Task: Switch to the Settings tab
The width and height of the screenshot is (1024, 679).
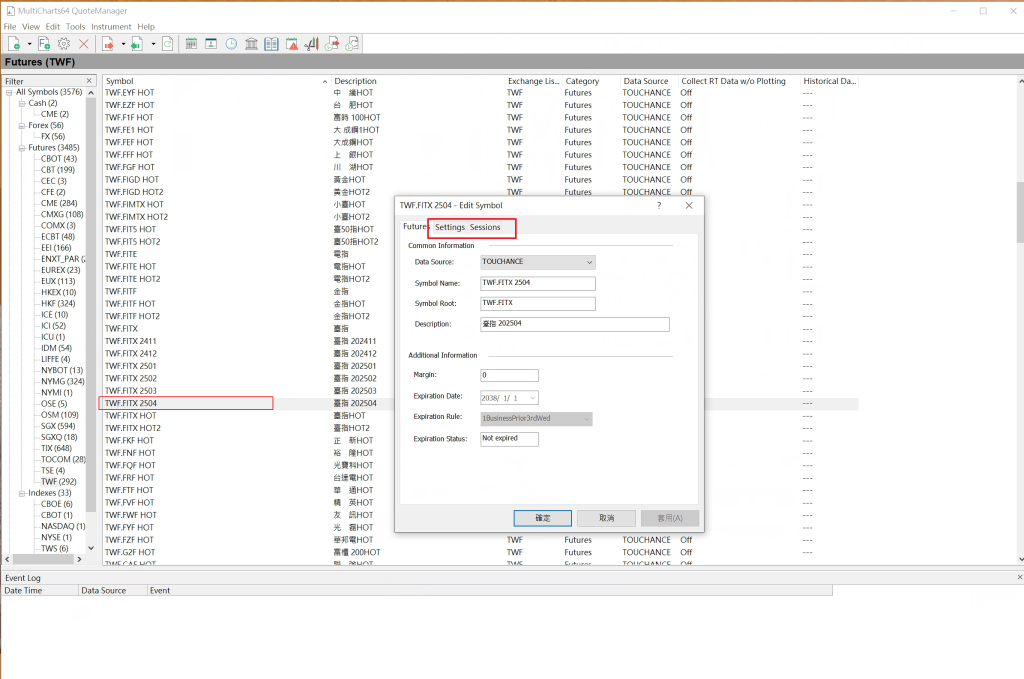Action: [449, 228]
